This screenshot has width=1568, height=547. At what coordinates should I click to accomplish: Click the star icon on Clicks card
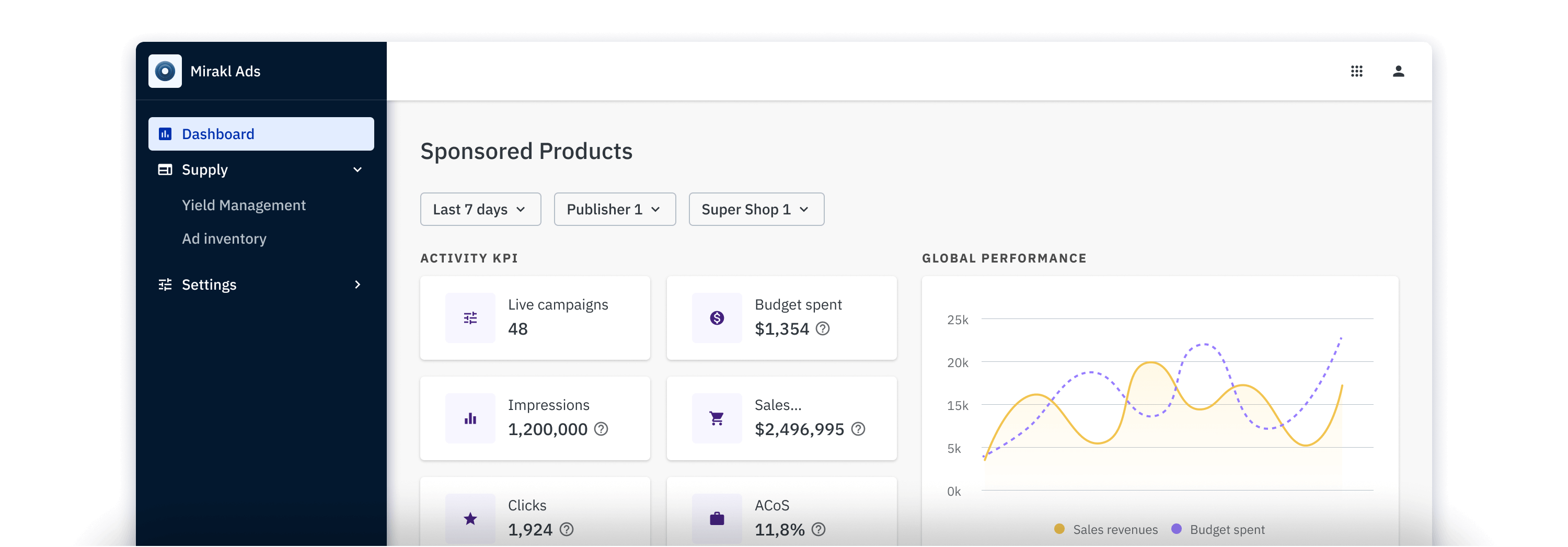[470, 518]
